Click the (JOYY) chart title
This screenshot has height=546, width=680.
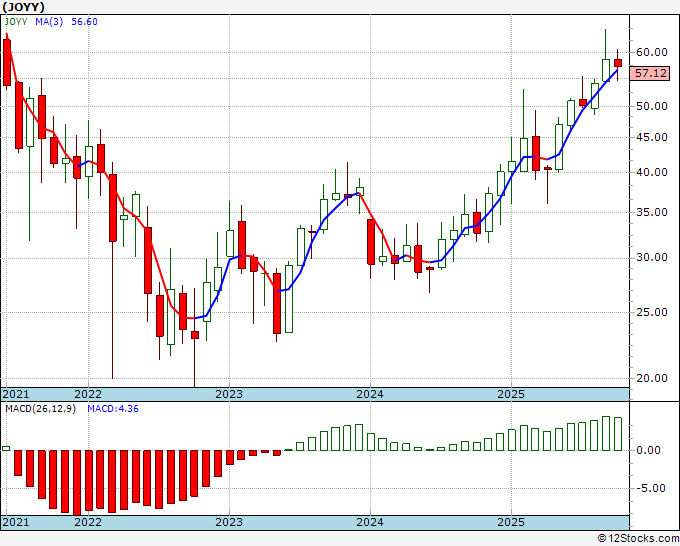(x=23, y=7)
